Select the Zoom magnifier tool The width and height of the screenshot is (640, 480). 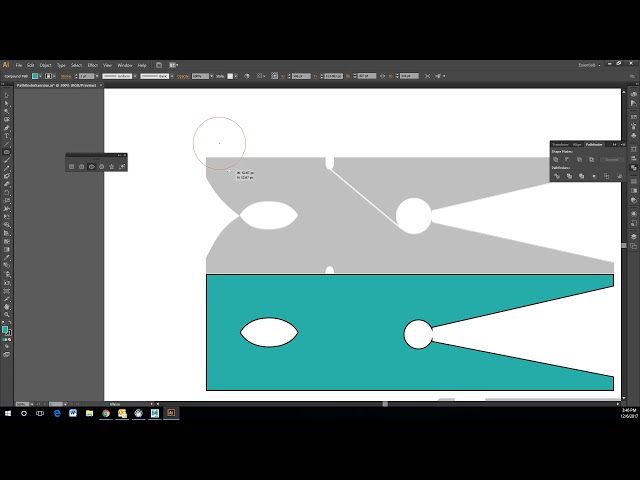click(7, 315)
